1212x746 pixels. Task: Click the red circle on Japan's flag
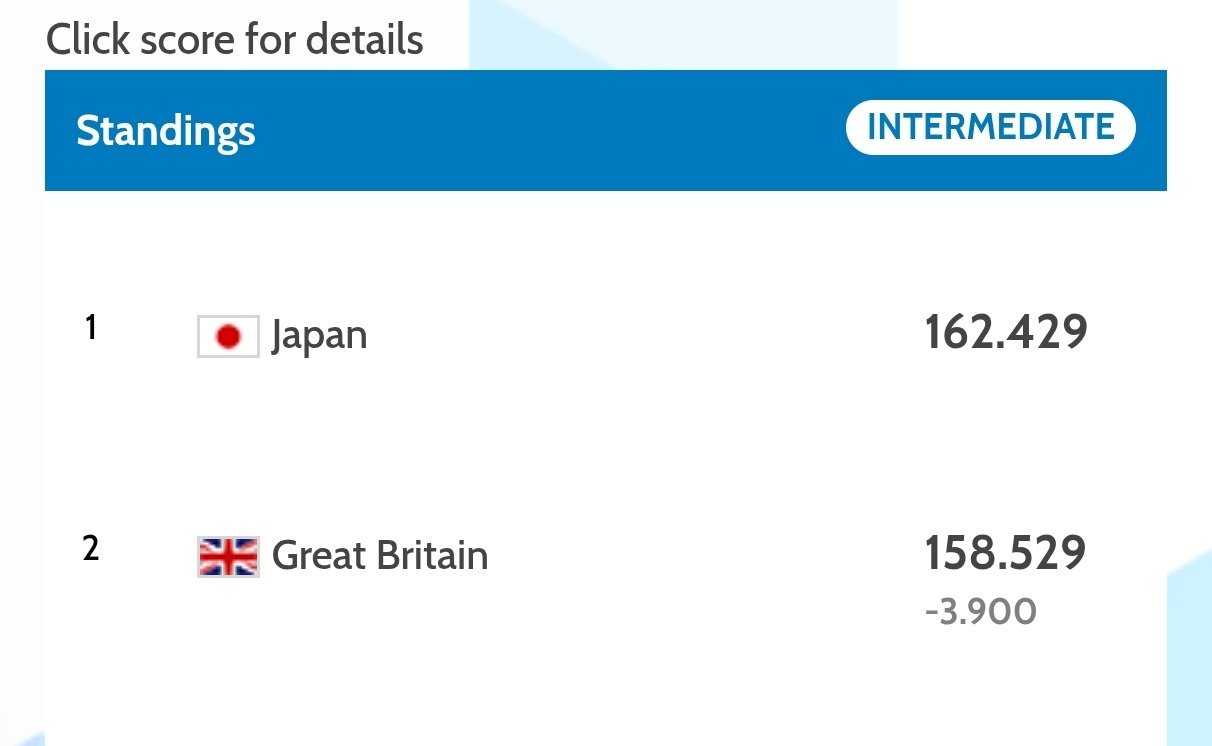[228, 338]
